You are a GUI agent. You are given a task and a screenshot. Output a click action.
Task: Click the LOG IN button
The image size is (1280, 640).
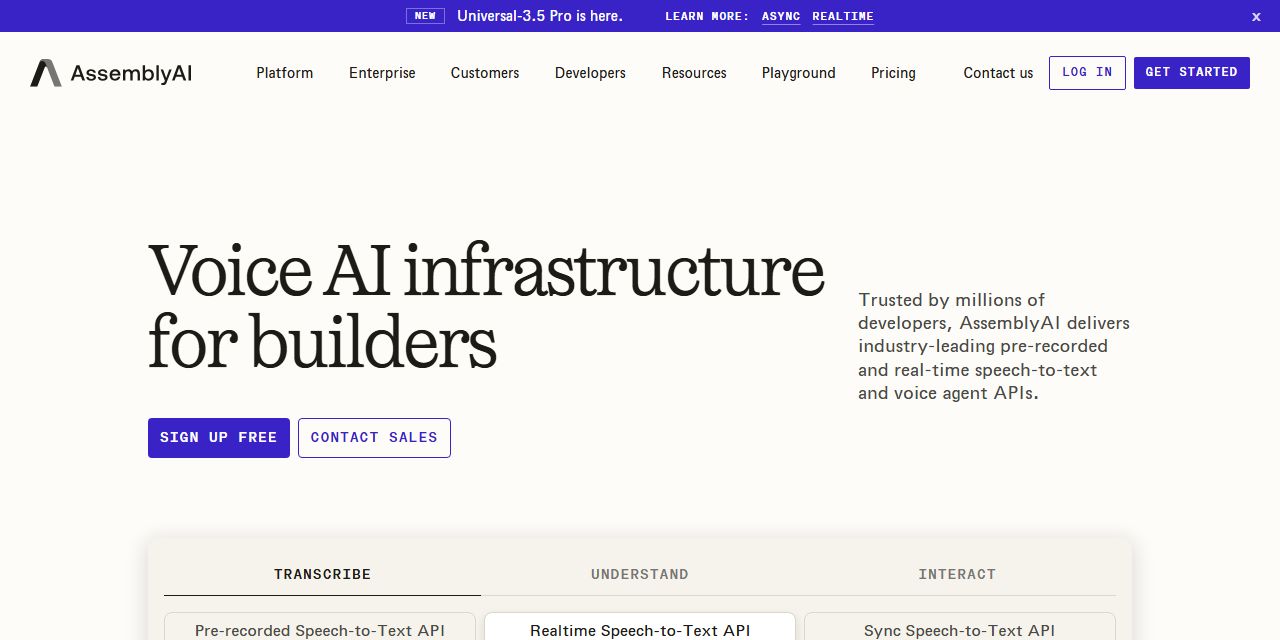[1087, 73]
